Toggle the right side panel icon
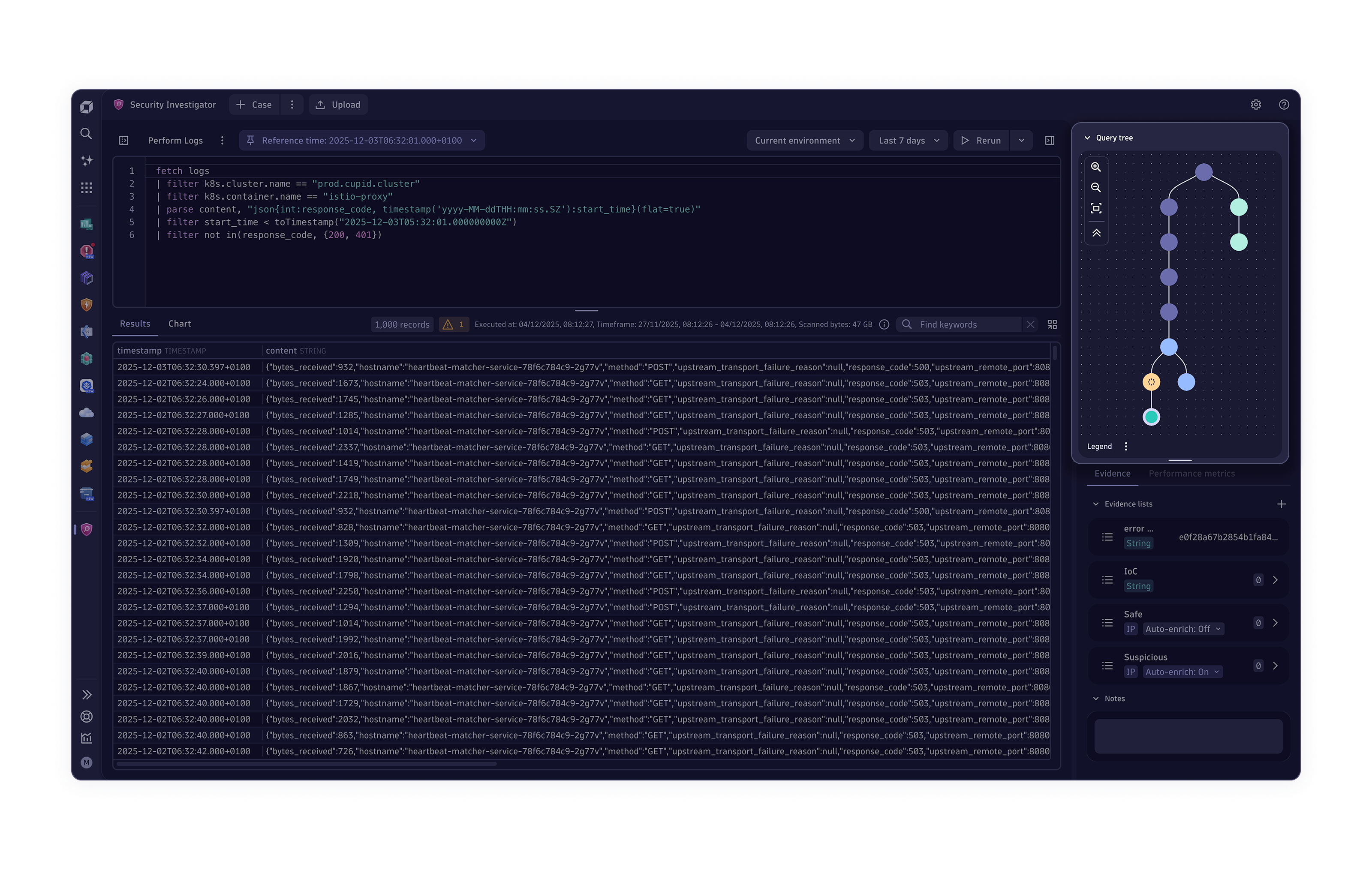This screenshot has height=870, width=1372. 1050,141
